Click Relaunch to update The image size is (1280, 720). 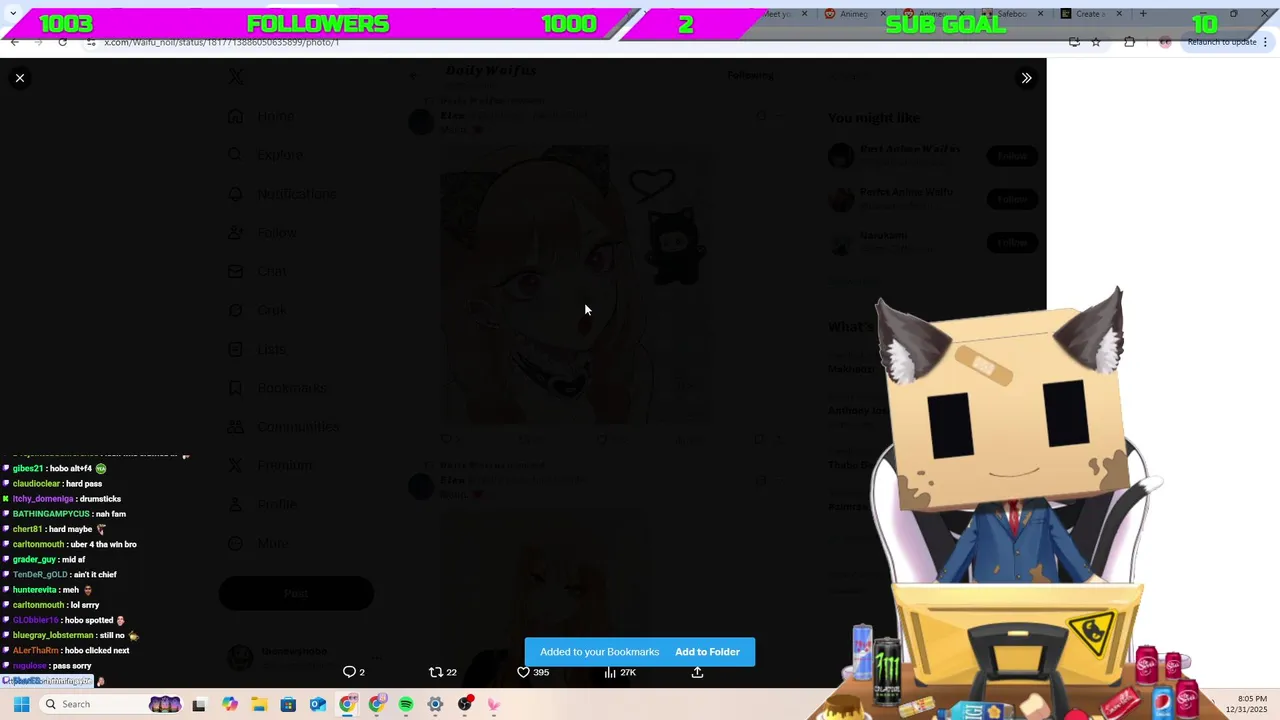(x=1221, y=42)
